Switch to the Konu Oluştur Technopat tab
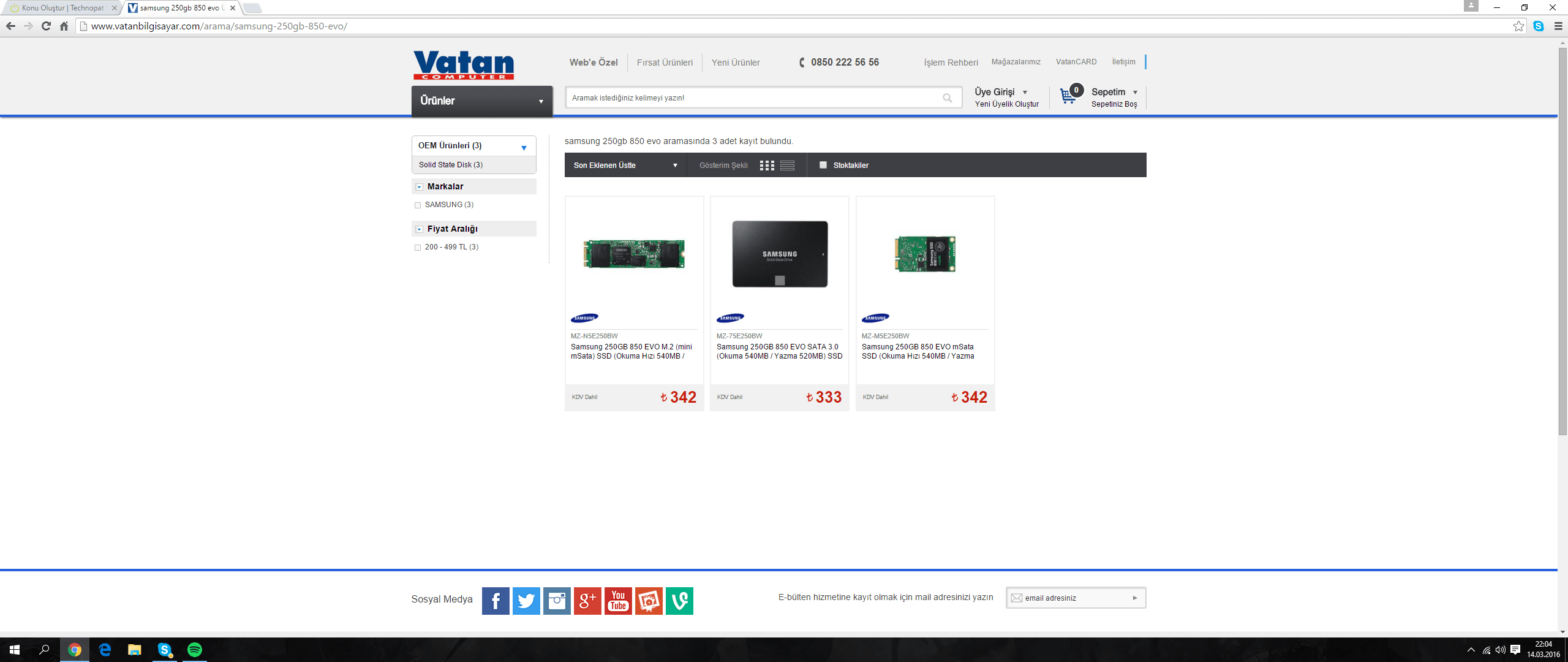 [x=61, y=8]
